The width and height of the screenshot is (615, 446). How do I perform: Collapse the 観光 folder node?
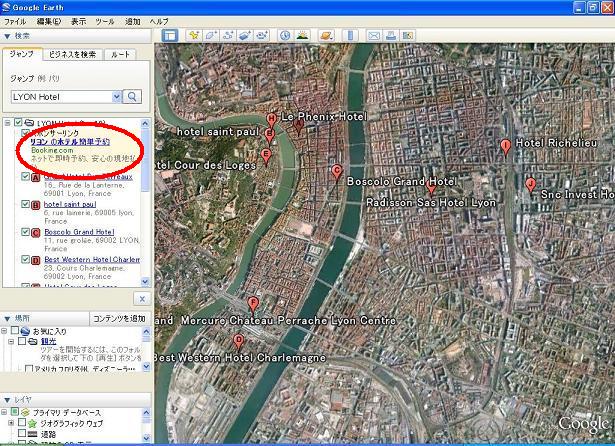(11, 342)
